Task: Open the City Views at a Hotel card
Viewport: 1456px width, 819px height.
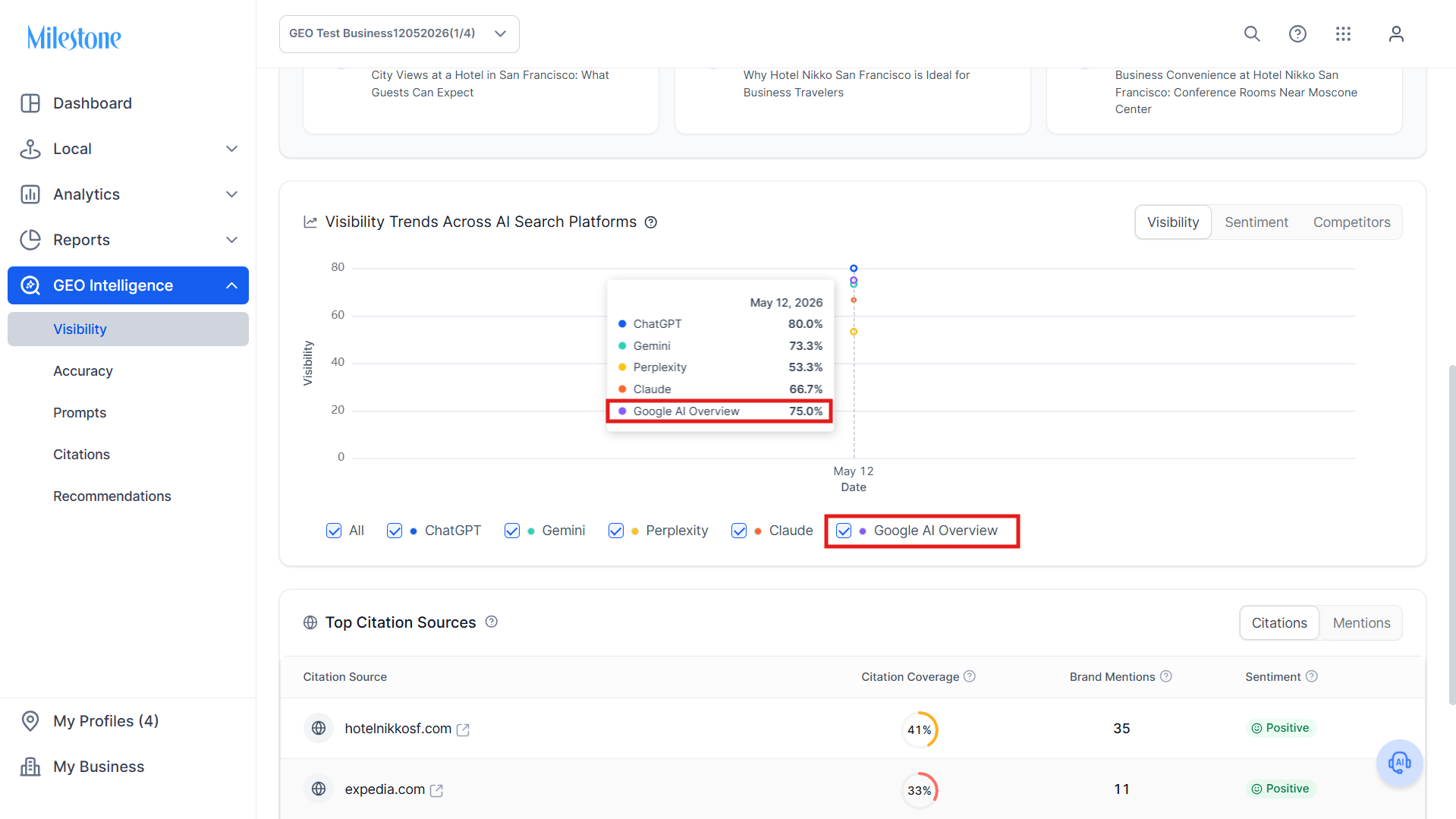Action: tap(481, 100)
